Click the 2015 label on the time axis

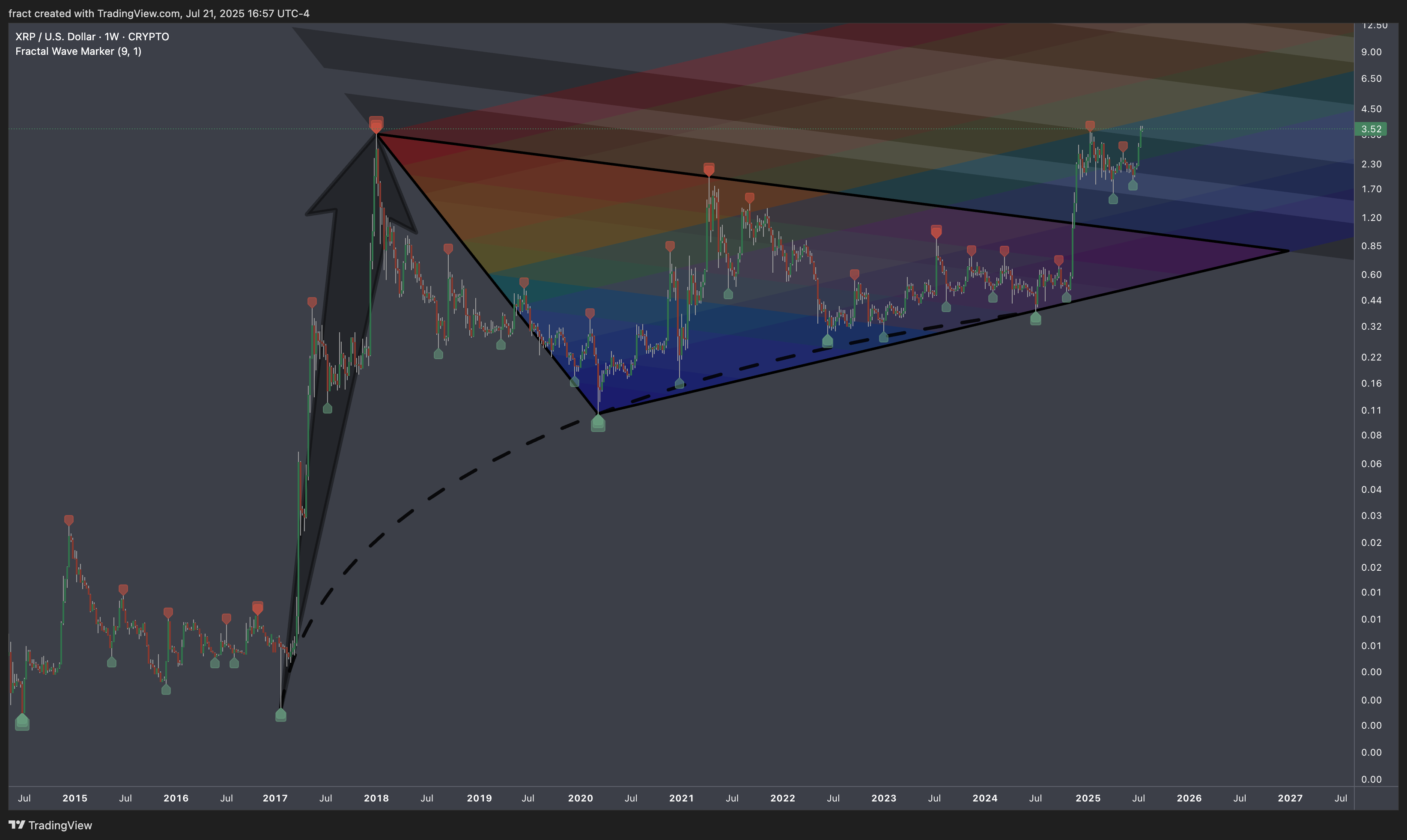(x=75, y=798)
